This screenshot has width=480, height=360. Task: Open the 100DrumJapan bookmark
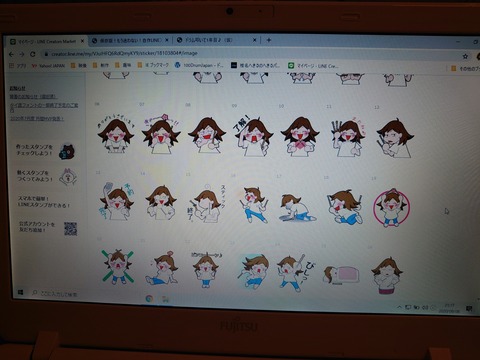[x=199, y=65]
